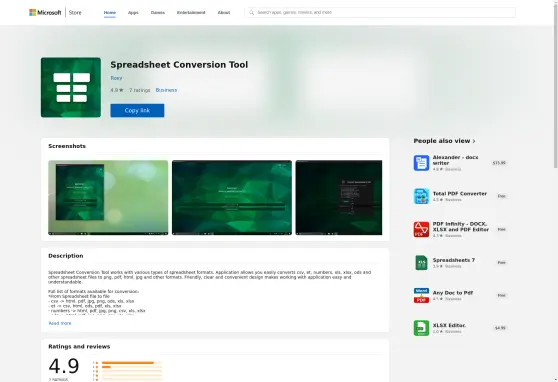This screenshot has height=382, width=558.
Task: Open PDF Infinity app icon
Action: tap(421, 229)
